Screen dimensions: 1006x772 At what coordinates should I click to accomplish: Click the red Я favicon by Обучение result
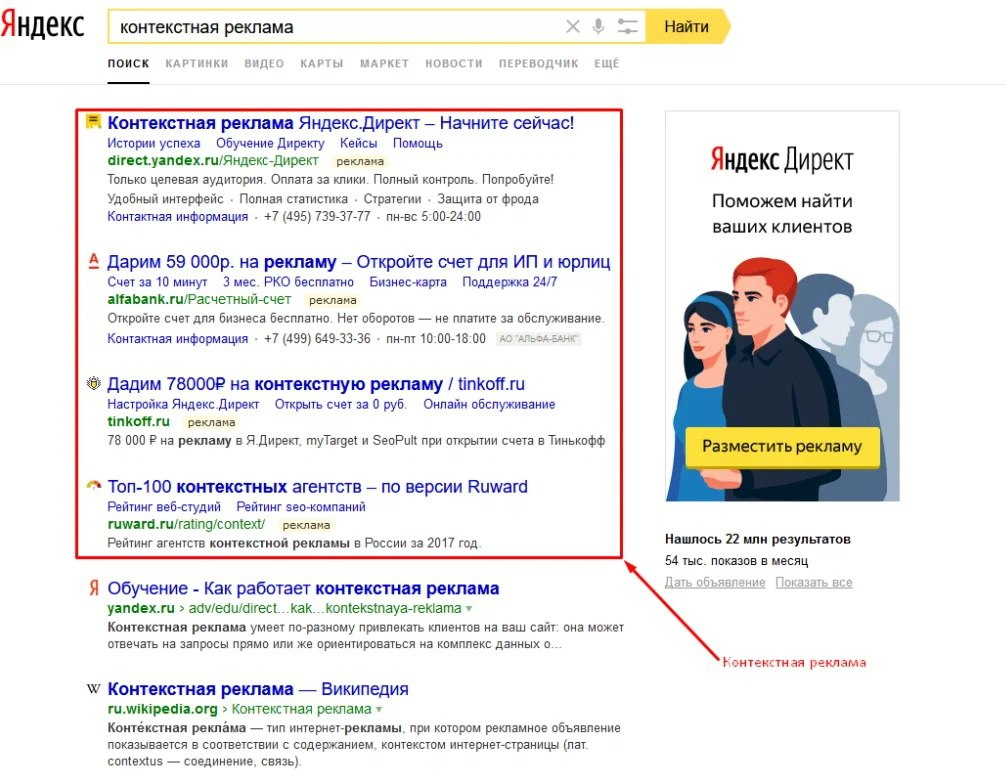[94, 588]
